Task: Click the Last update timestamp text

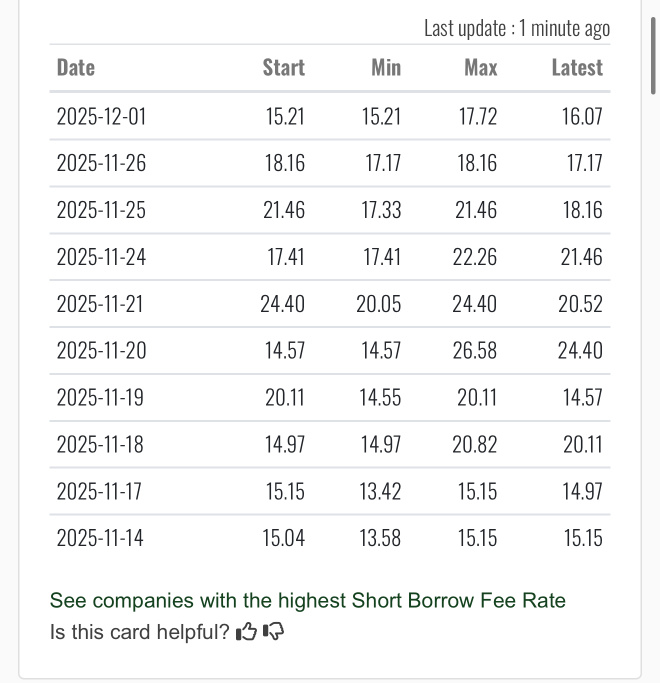Action: click(517, 29)
